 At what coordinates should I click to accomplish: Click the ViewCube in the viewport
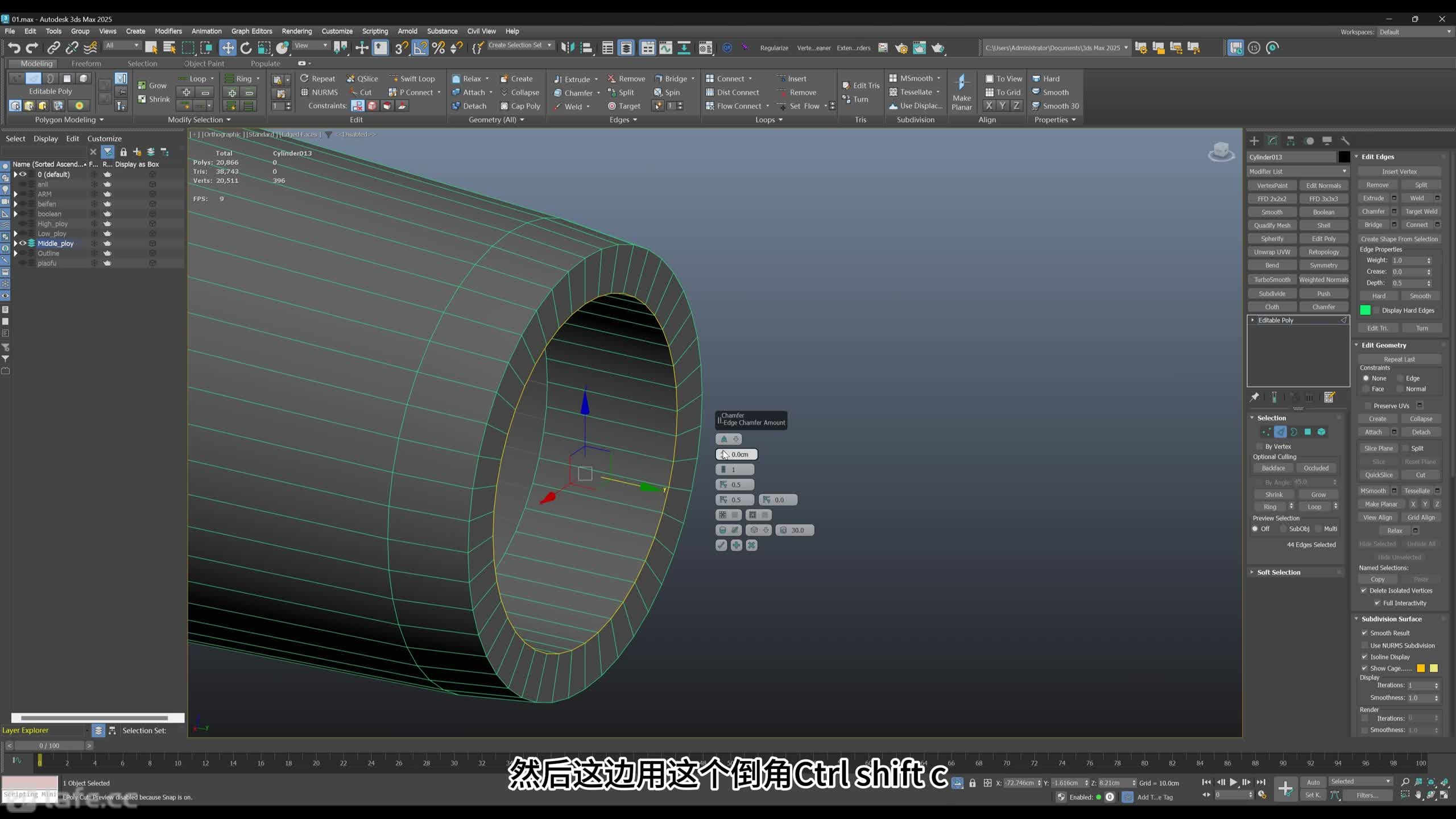(x=1221, y=152)
